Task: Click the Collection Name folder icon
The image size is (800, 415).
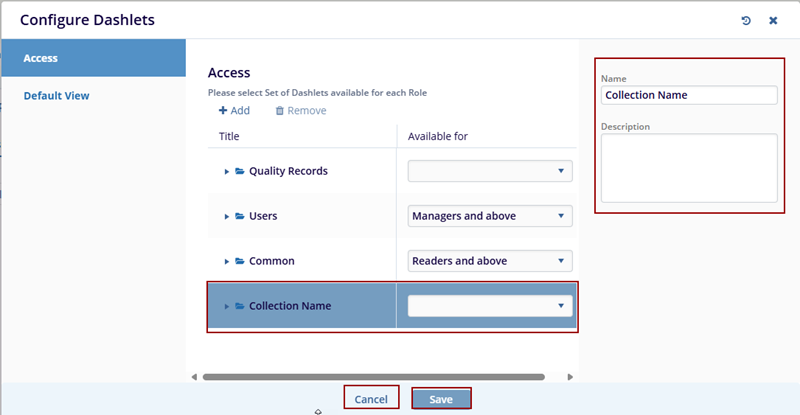Action: point(240,306)
